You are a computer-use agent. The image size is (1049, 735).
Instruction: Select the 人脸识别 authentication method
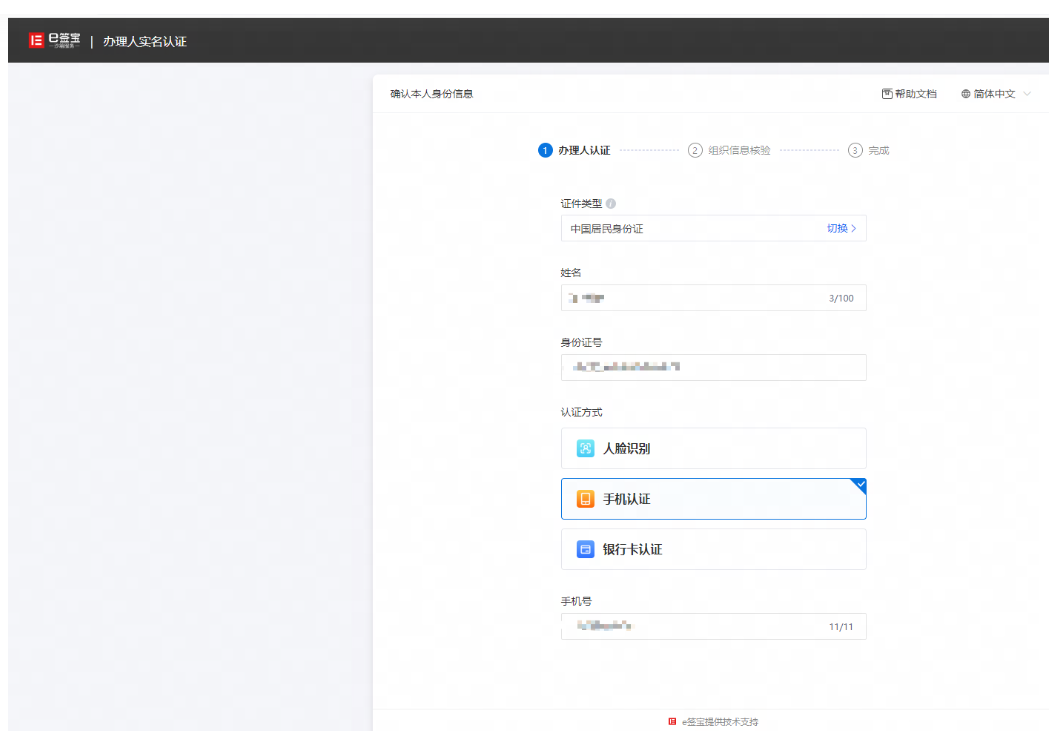coord(714,448)
